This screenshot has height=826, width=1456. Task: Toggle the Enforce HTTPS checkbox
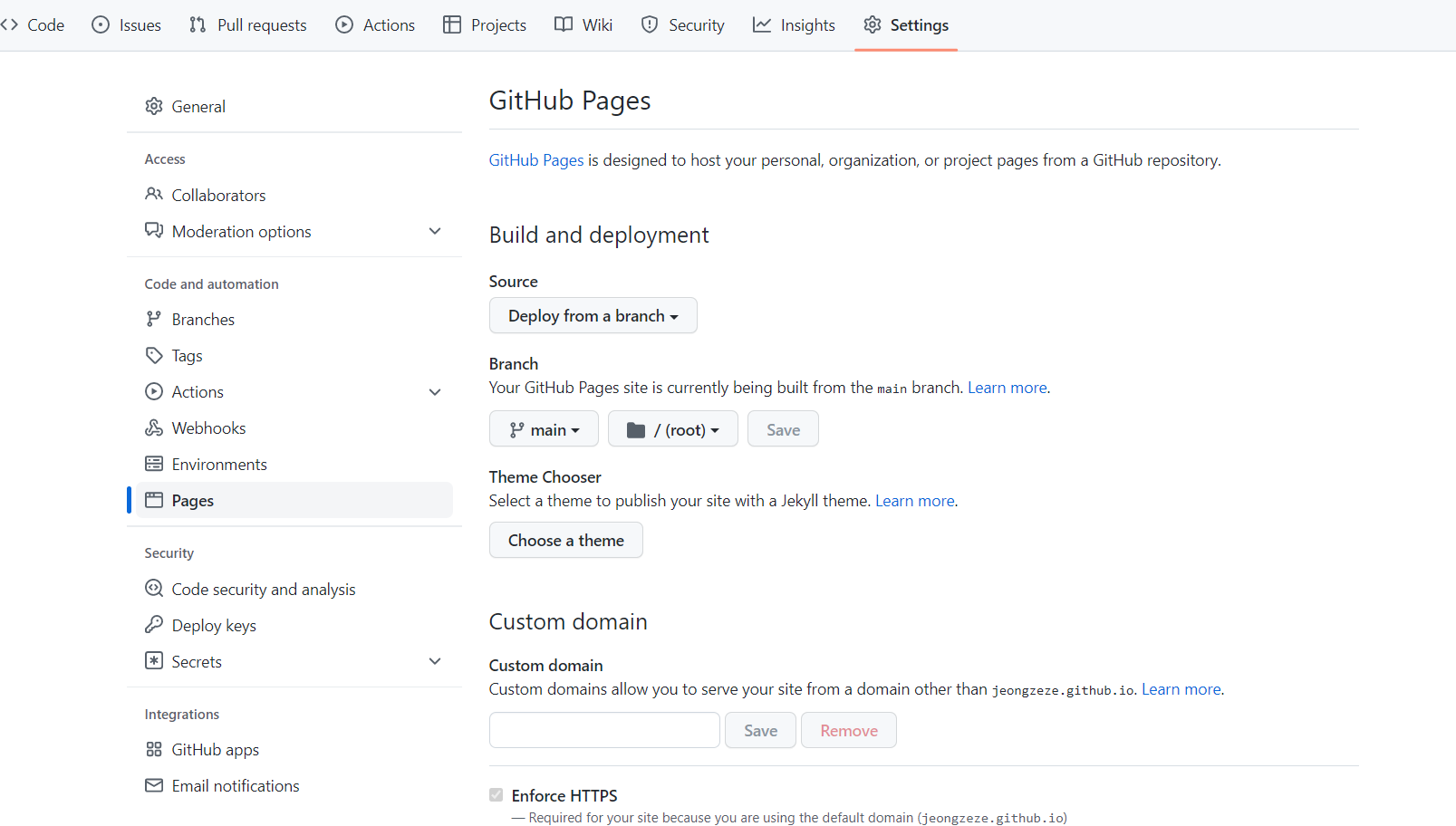tap(496, 795)
